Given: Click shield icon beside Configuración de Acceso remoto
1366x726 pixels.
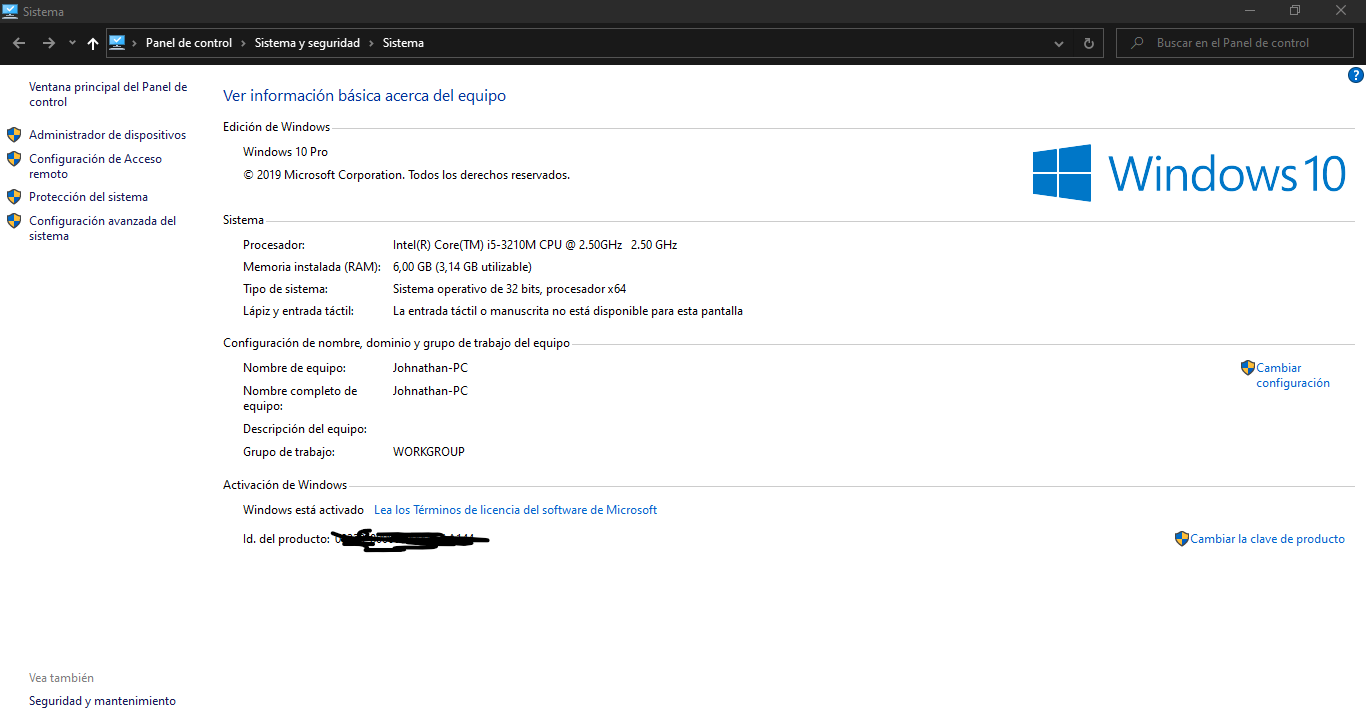Looking at the screenshot, I should coord(14,159).
